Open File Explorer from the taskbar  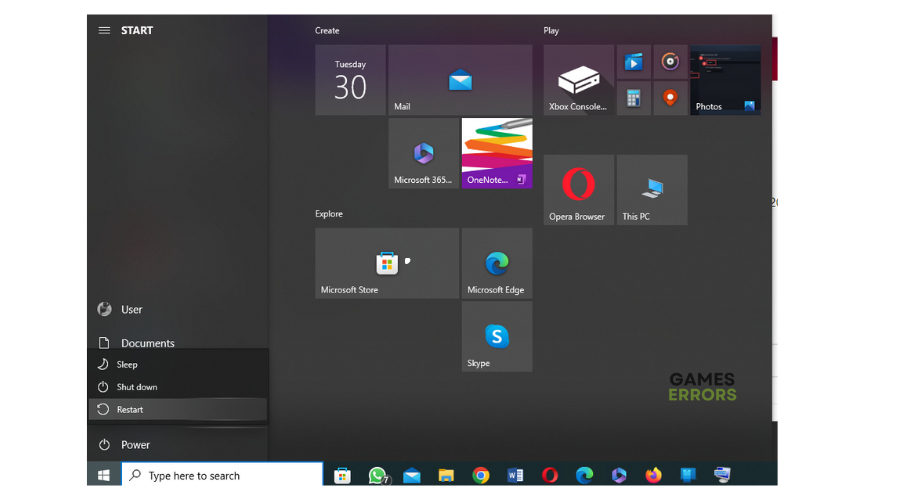point(446,475)
